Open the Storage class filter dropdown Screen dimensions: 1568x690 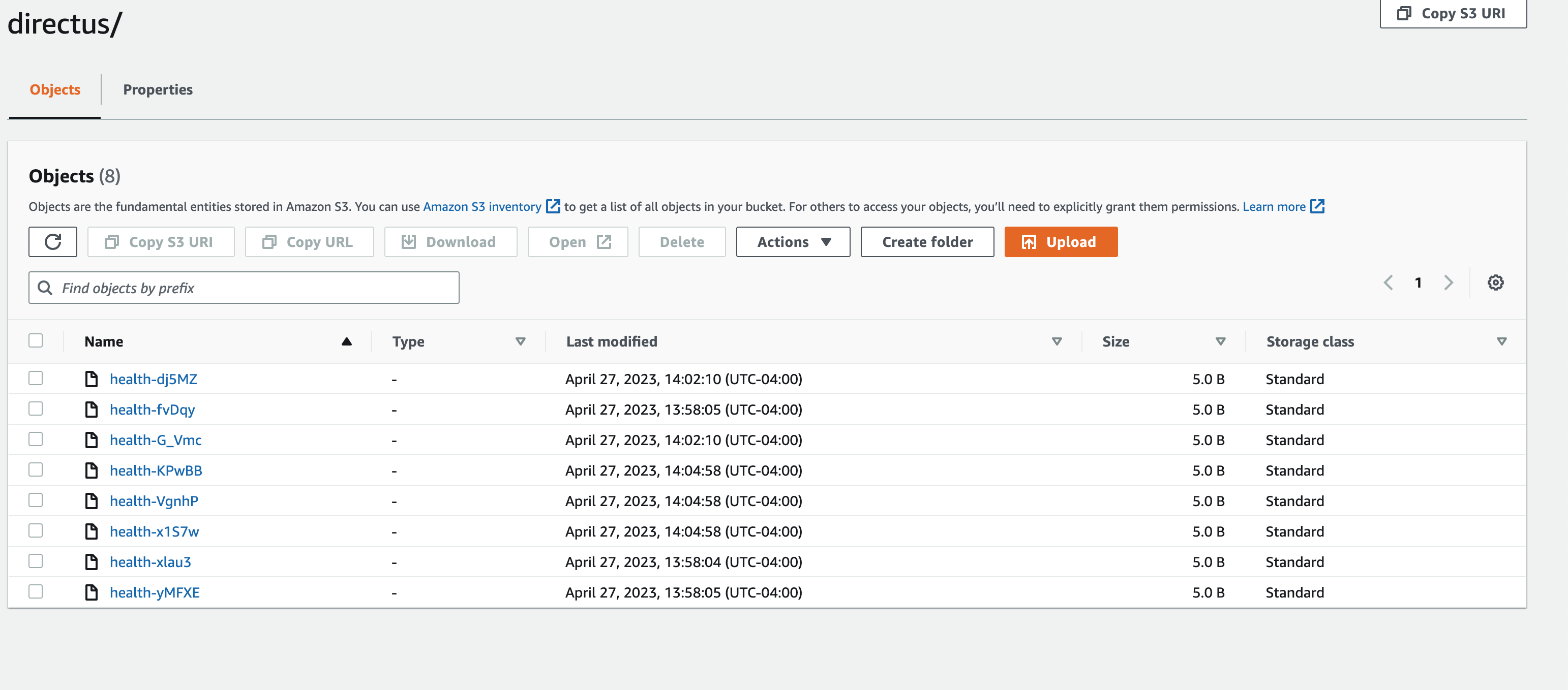click(1502, 341)
